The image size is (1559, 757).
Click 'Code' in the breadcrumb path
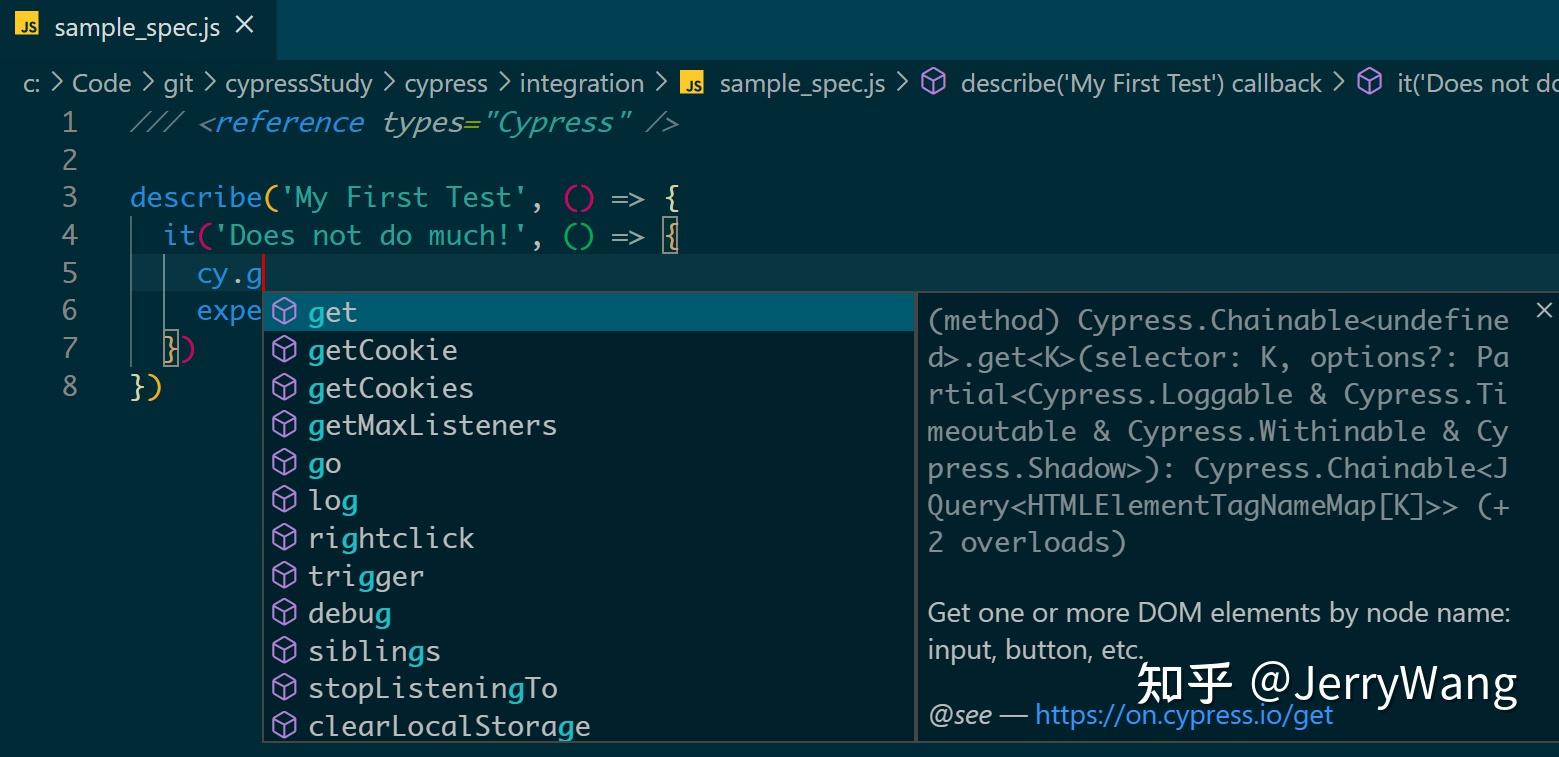(103, 83)
